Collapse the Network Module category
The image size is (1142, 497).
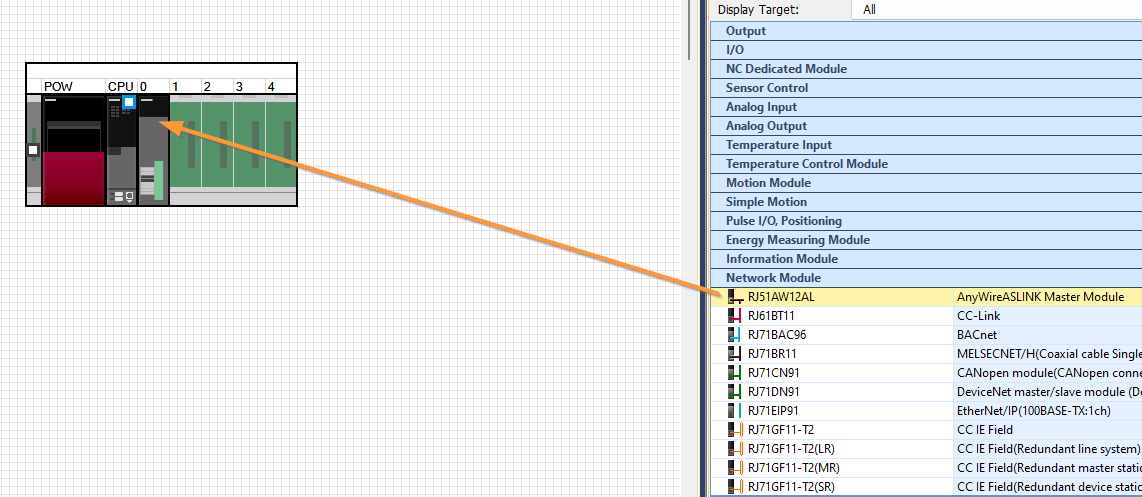coord(773,278)
